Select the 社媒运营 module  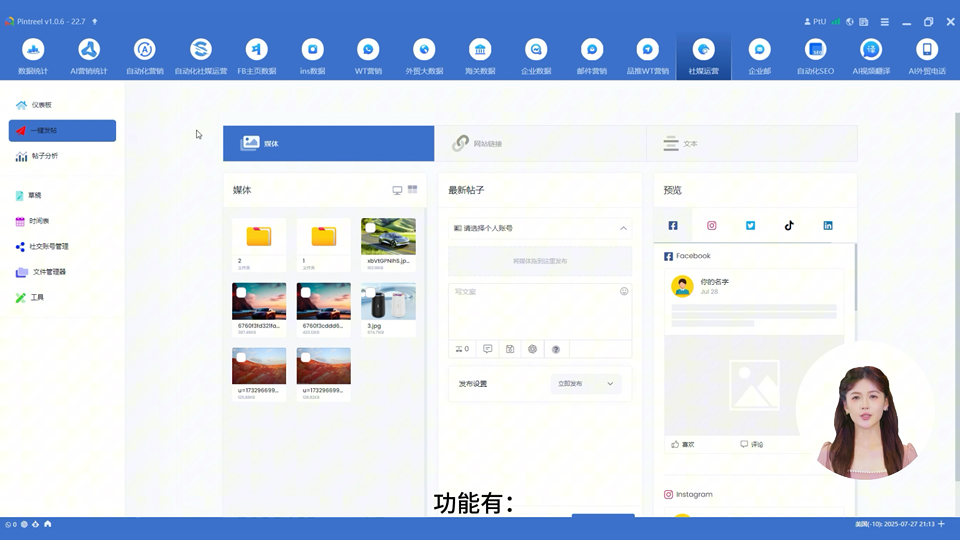(703, 56)
